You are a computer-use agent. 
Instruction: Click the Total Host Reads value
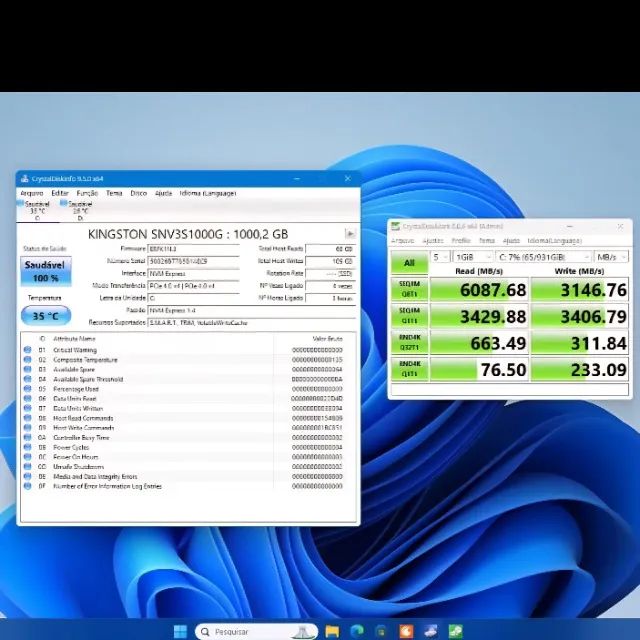[x=330, y=249]
